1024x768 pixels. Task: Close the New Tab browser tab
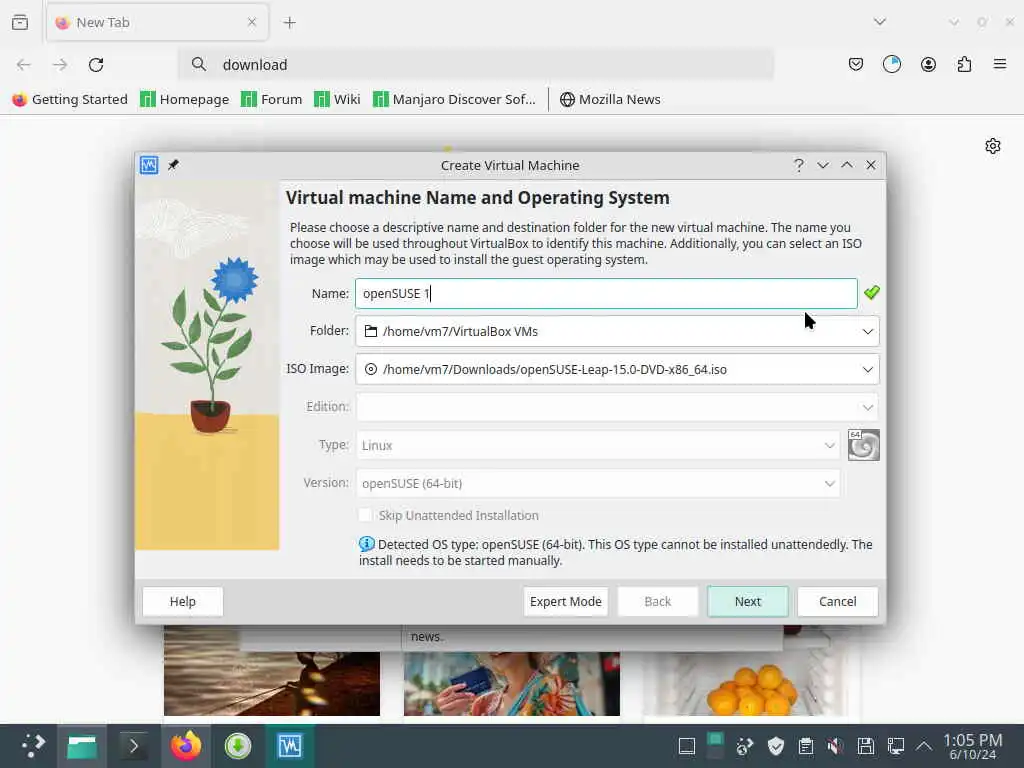tap(251, 23)
